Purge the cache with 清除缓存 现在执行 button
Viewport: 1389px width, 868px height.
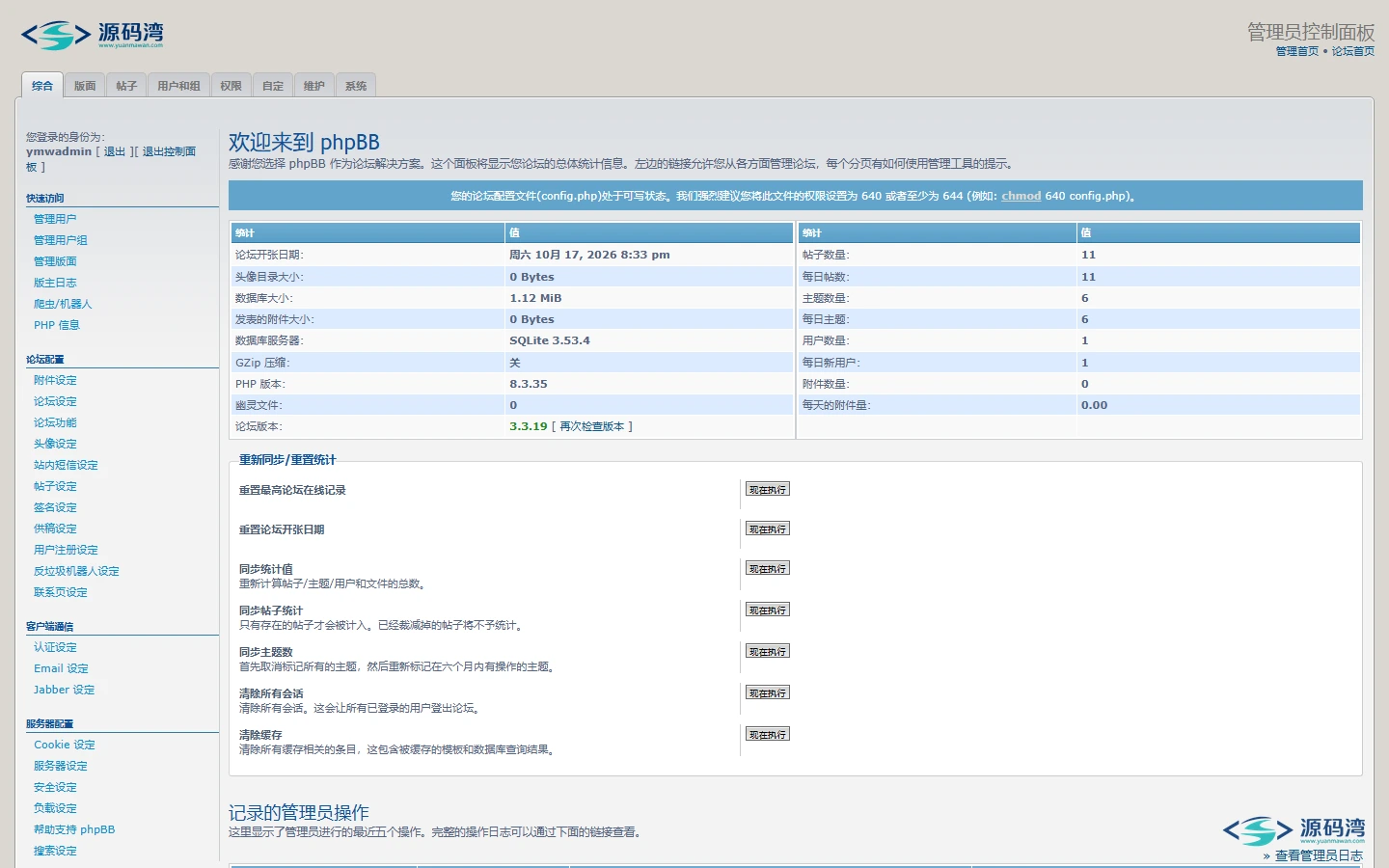coord(768,735)
